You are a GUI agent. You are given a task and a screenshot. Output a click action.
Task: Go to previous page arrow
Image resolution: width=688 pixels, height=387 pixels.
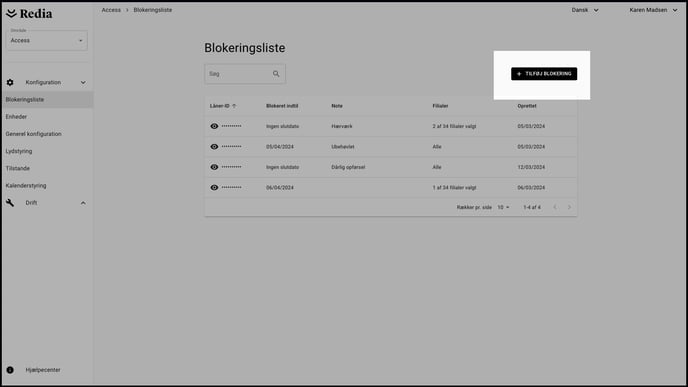click(x=555, y=207)
